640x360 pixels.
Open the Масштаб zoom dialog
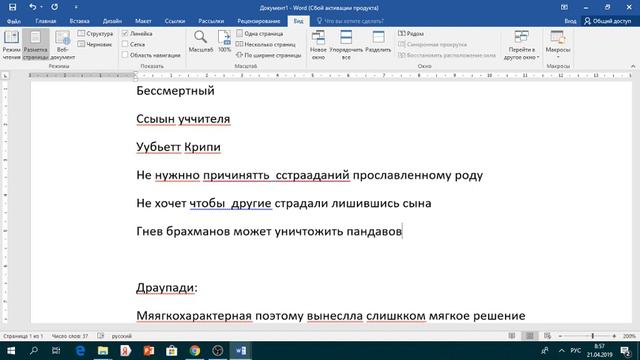click(200, 42)
